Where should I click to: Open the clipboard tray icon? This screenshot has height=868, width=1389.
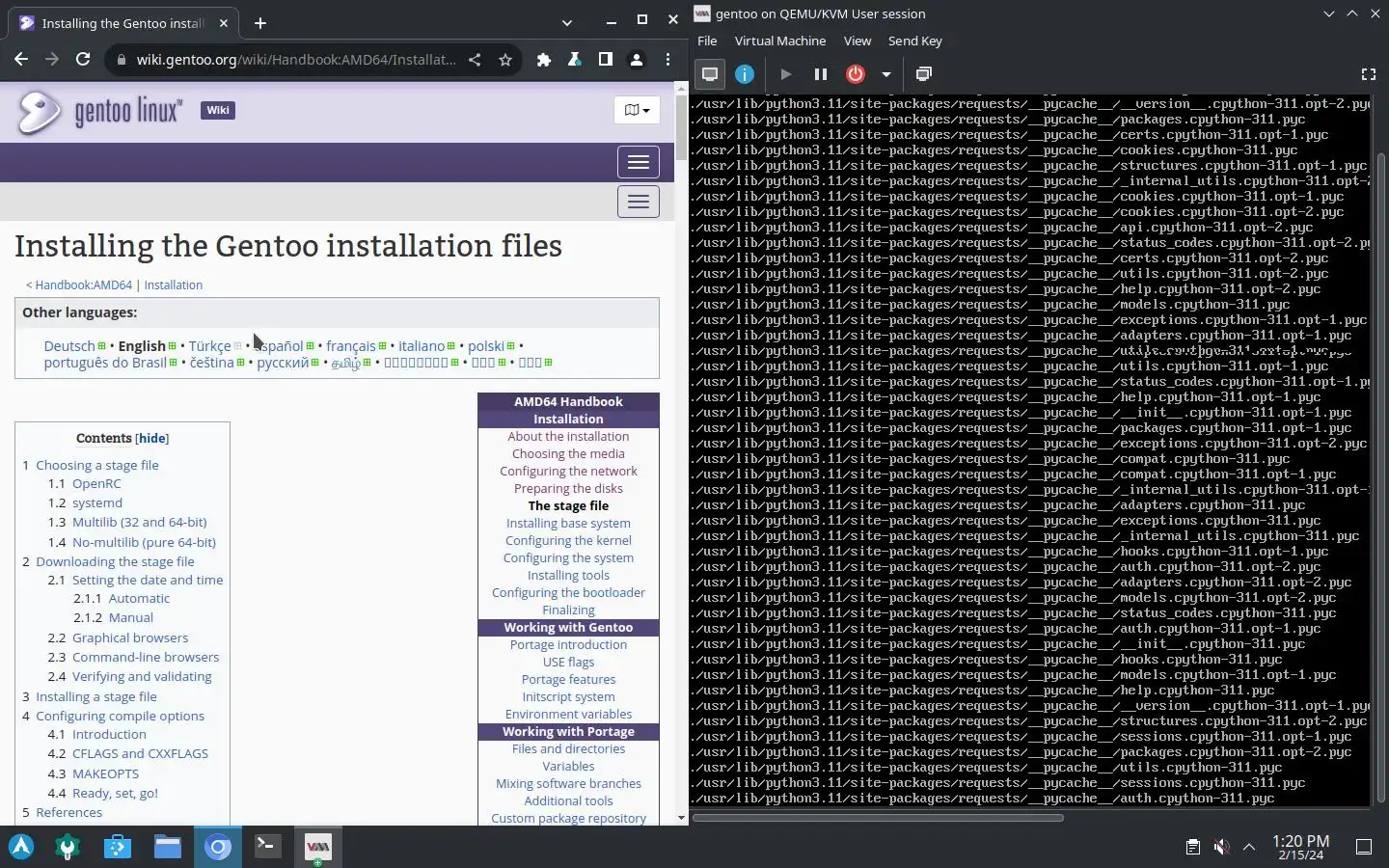1192,847
